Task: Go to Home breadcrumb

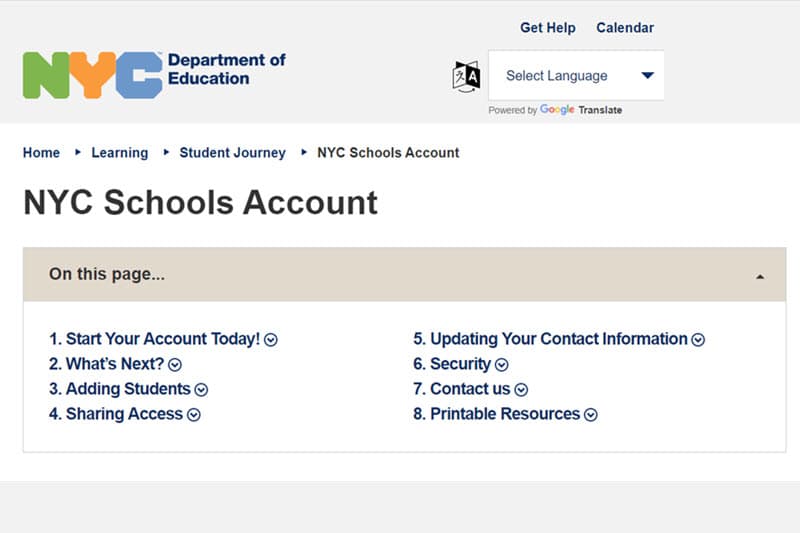Action: coord(41,153)
